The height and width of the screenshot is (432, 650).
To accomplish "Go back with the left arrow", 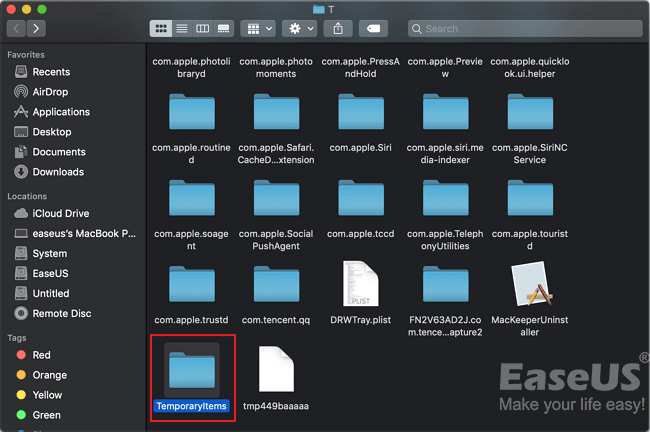I will (17, 28).
